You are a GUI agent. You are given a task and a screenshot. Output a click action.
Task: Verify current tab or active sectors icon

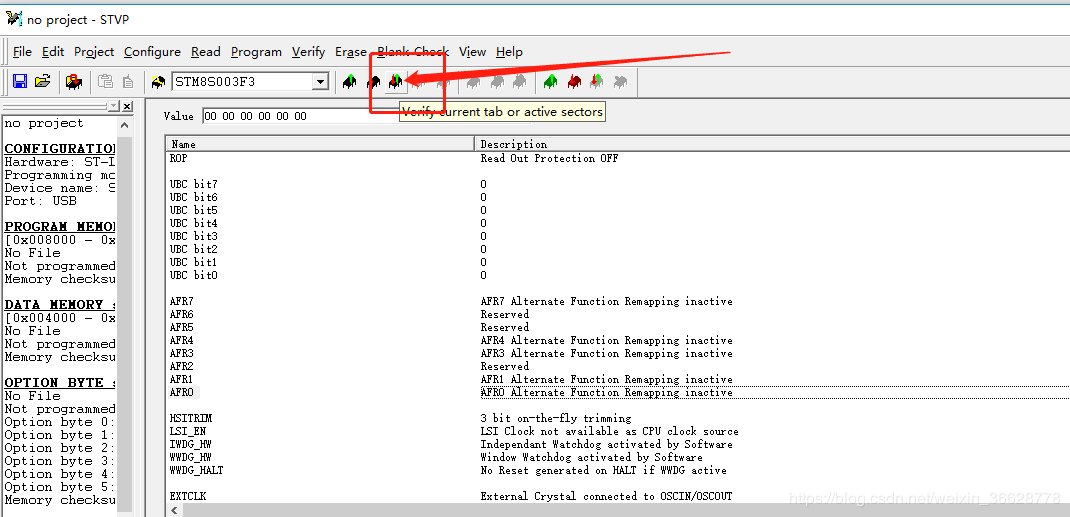395,82
